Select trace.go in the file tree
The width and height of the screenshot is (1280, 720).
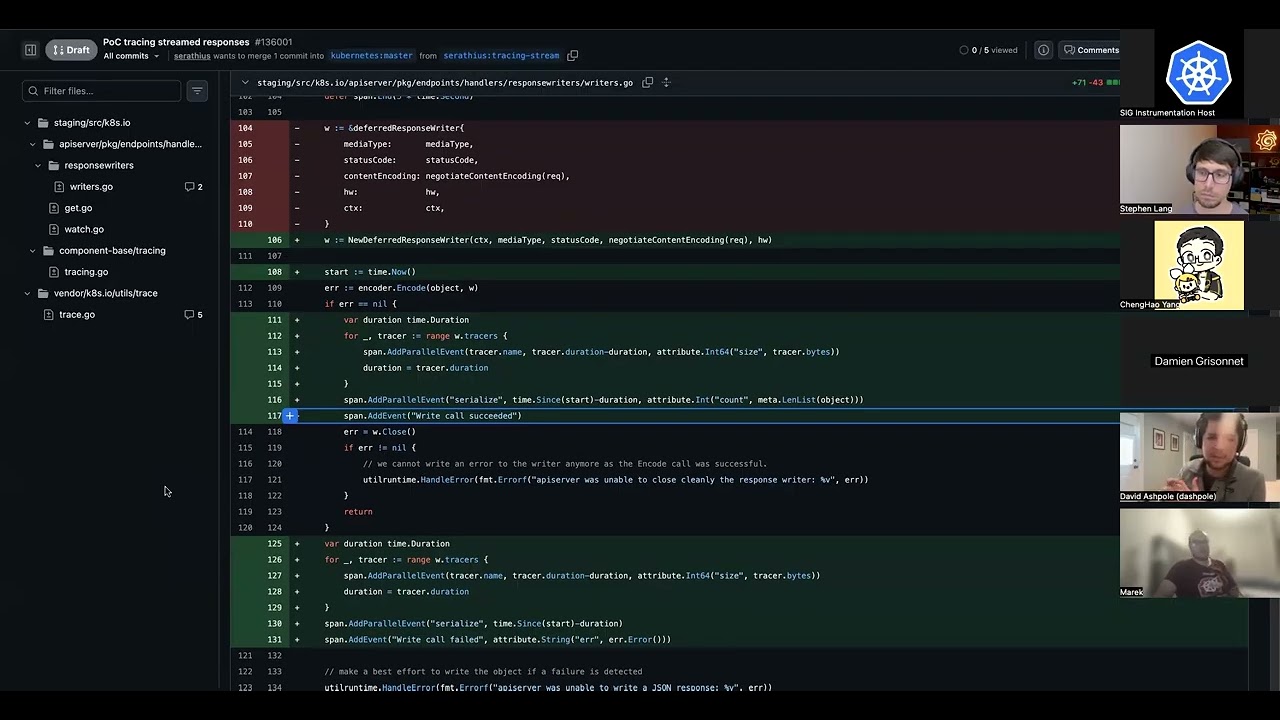pyautogui.click(x=77, y=315)
